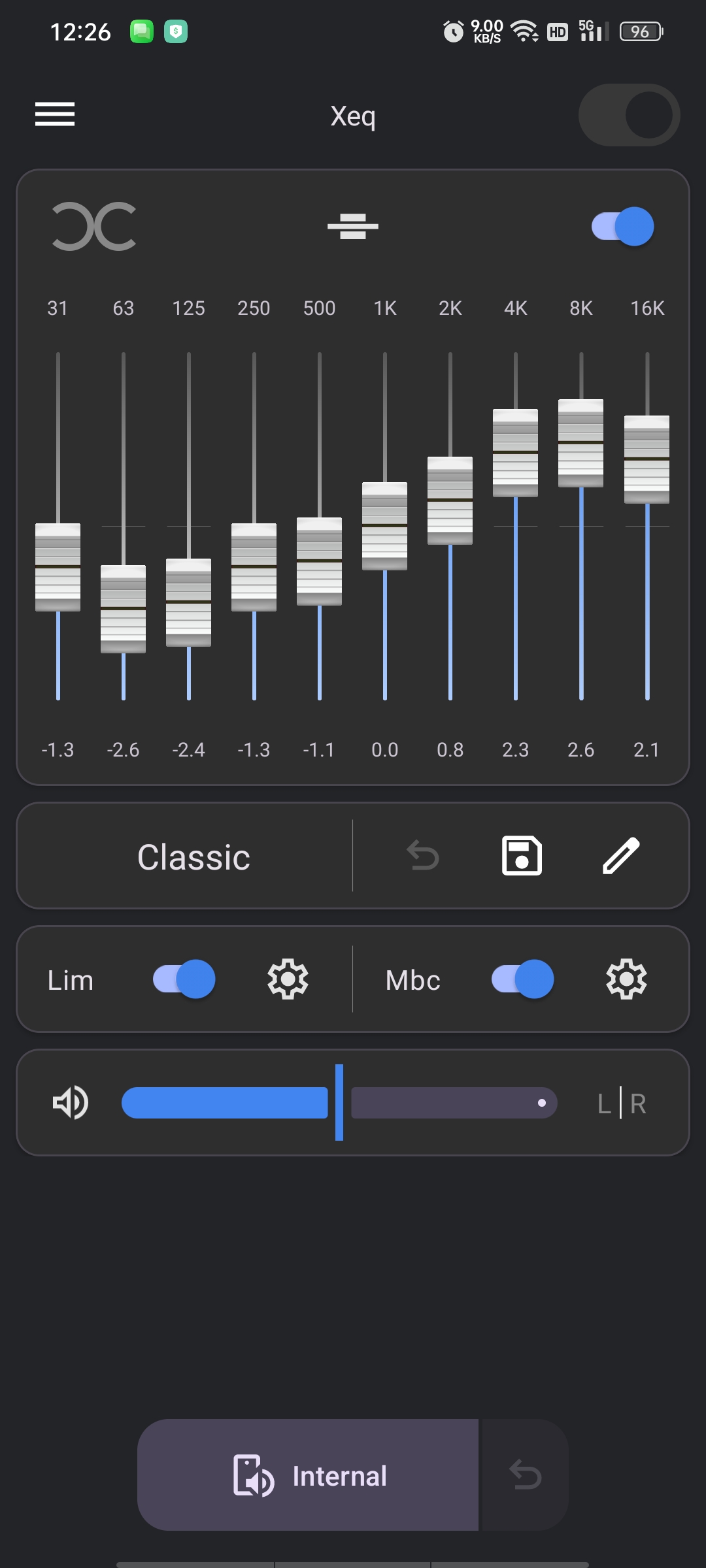The width and height of the screenshot is (706, 1568).
Task: Edit the preset with the pencil icon
Action: (x=621, y=856)
